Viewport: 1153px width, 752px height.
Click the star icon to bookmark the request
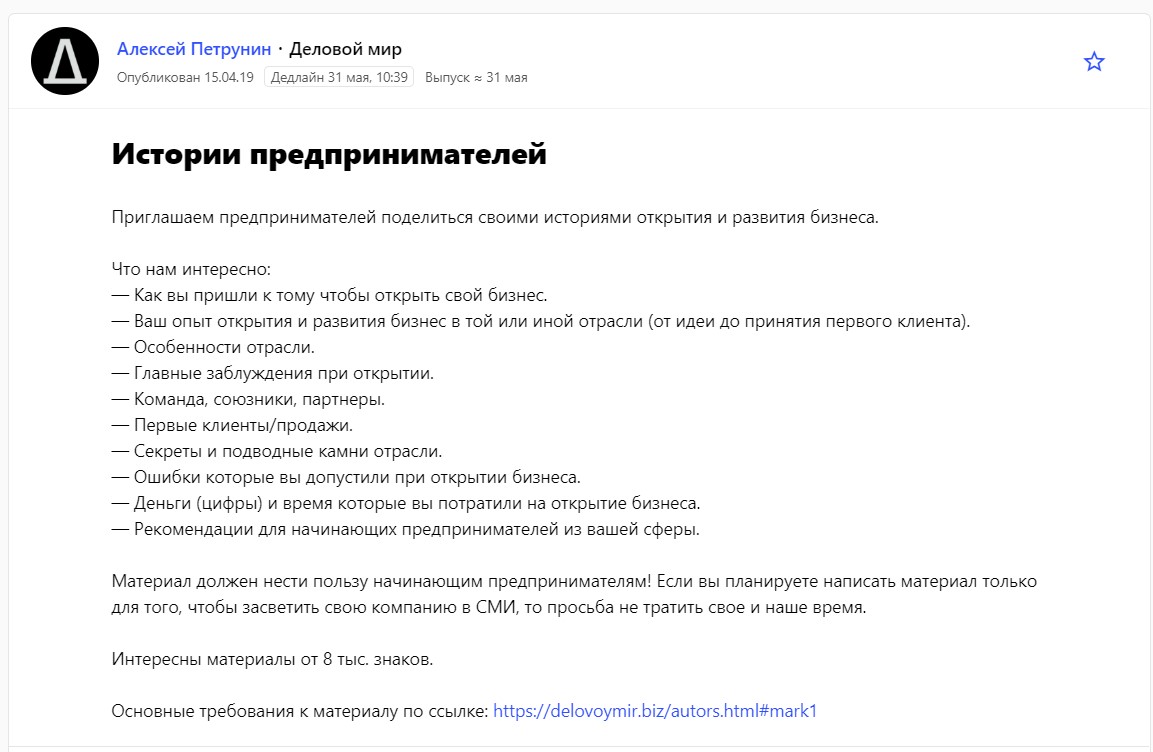(1094, 62)
